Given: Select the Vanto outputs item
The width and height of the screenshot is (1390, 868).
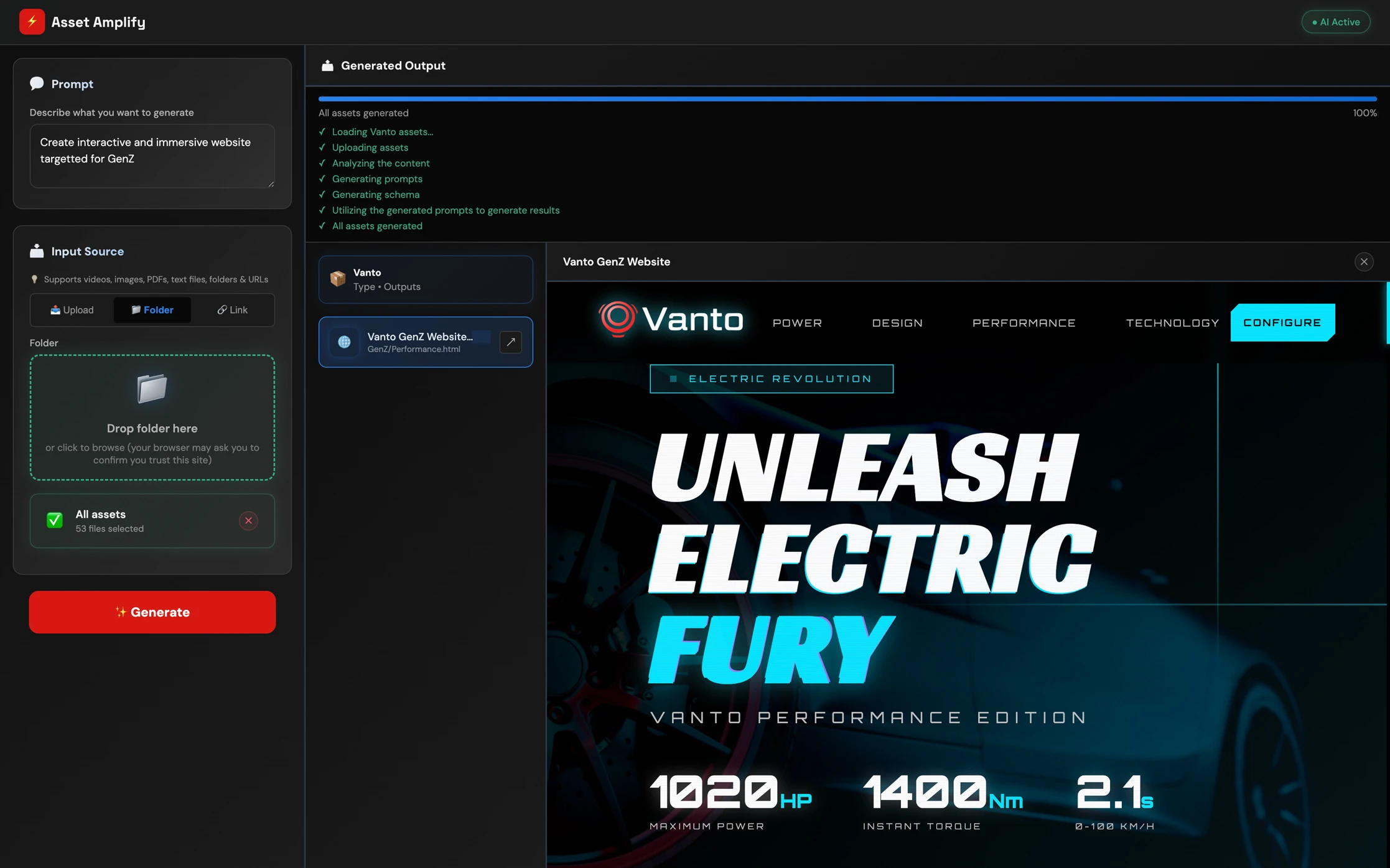Looking at the screenshot, I should [x=426, y=279].
